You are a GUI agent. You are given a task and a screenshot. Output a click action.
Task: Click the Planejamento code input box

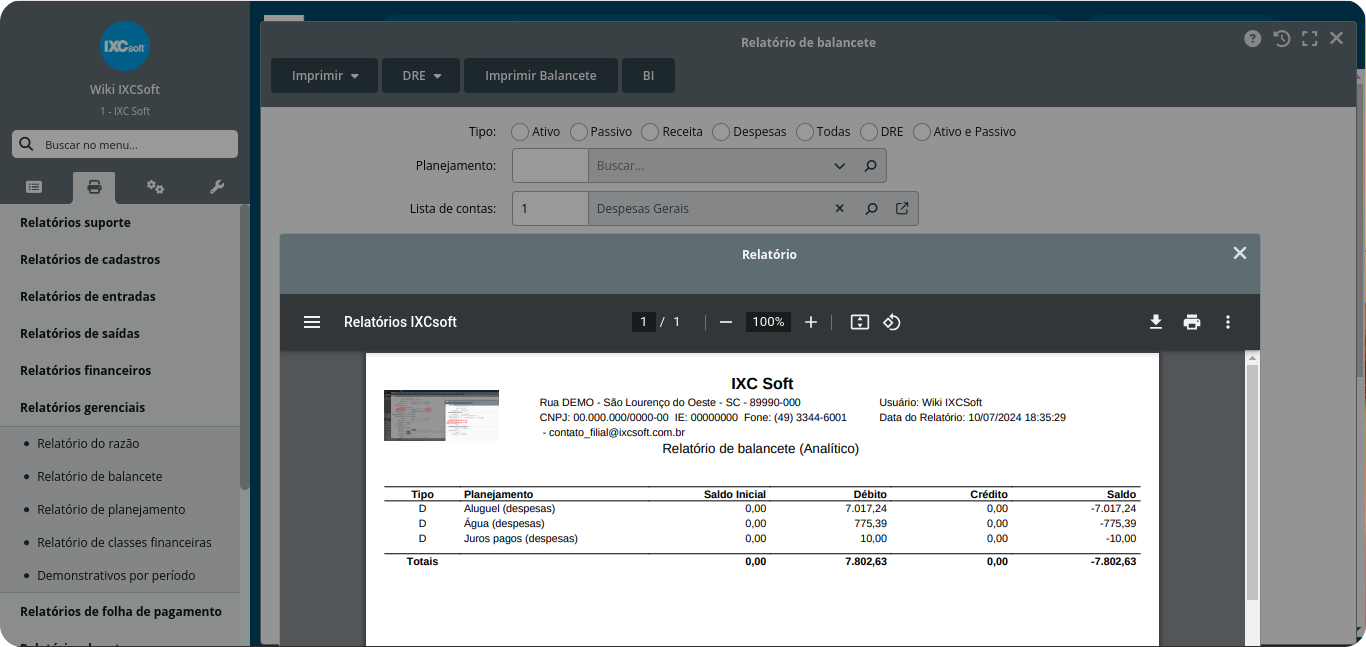point(550,166)
